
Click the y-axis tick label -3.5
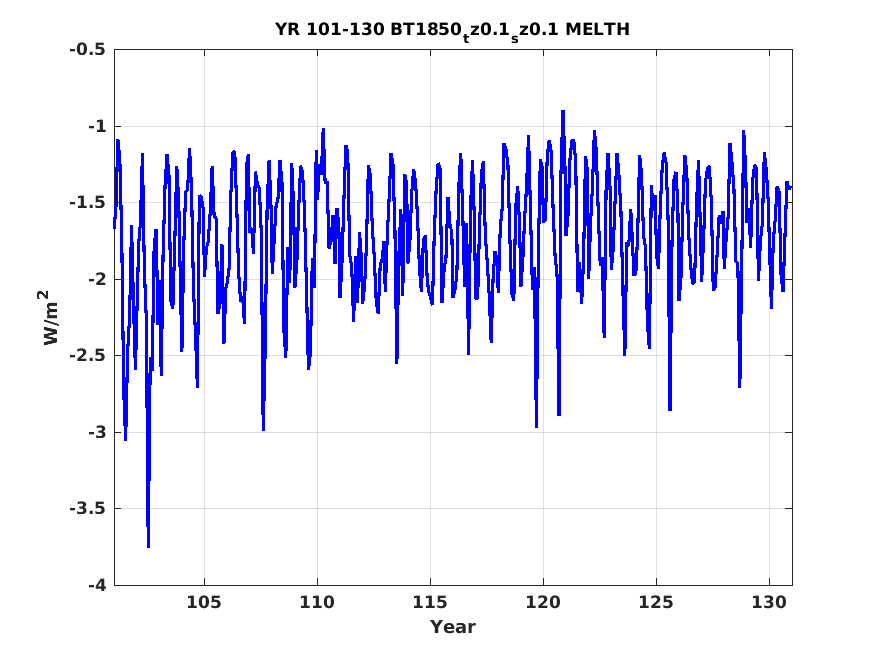[x=88, y=508]
